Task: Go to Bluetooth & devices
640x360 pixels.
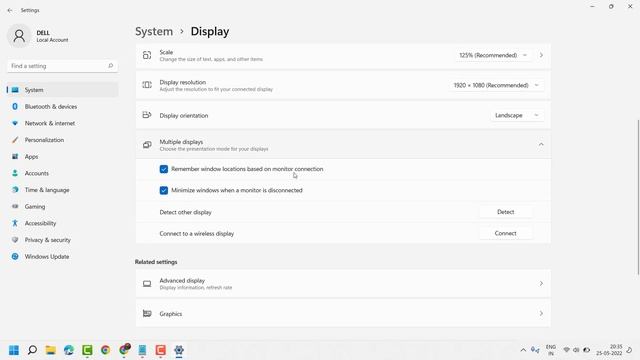Action: [62, 107]
